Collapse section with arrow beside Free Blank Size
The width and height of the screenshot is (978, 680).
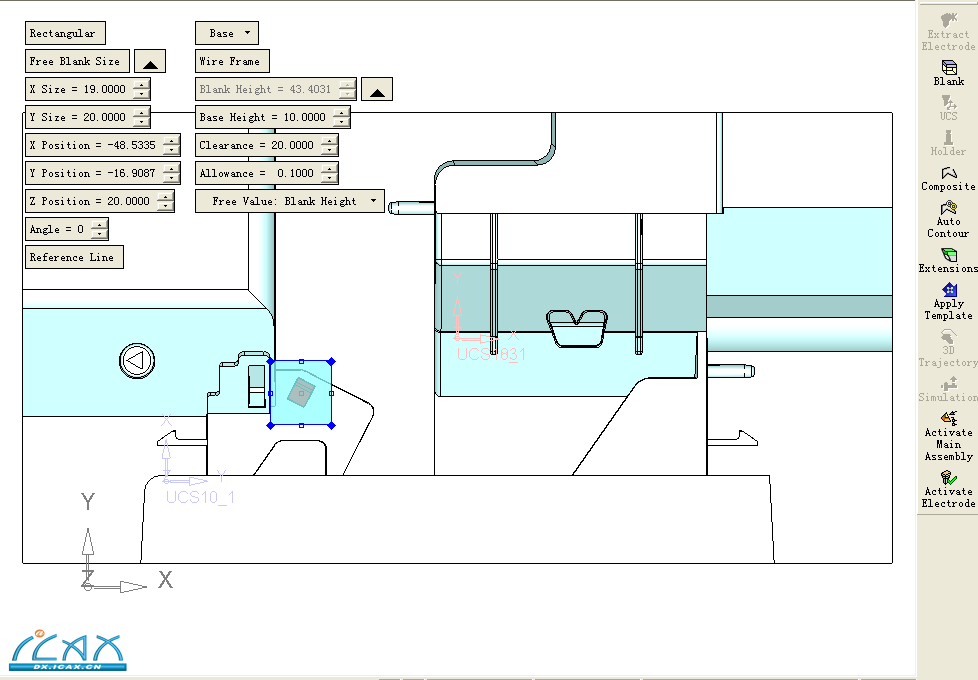click(x=150, y=61)
